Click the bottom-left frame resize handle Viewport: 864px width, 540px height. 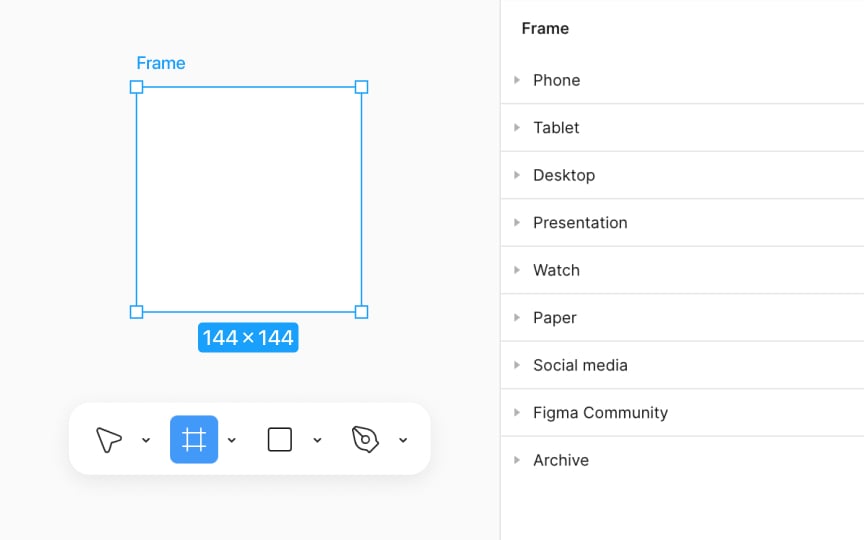[x=137, y=312]
